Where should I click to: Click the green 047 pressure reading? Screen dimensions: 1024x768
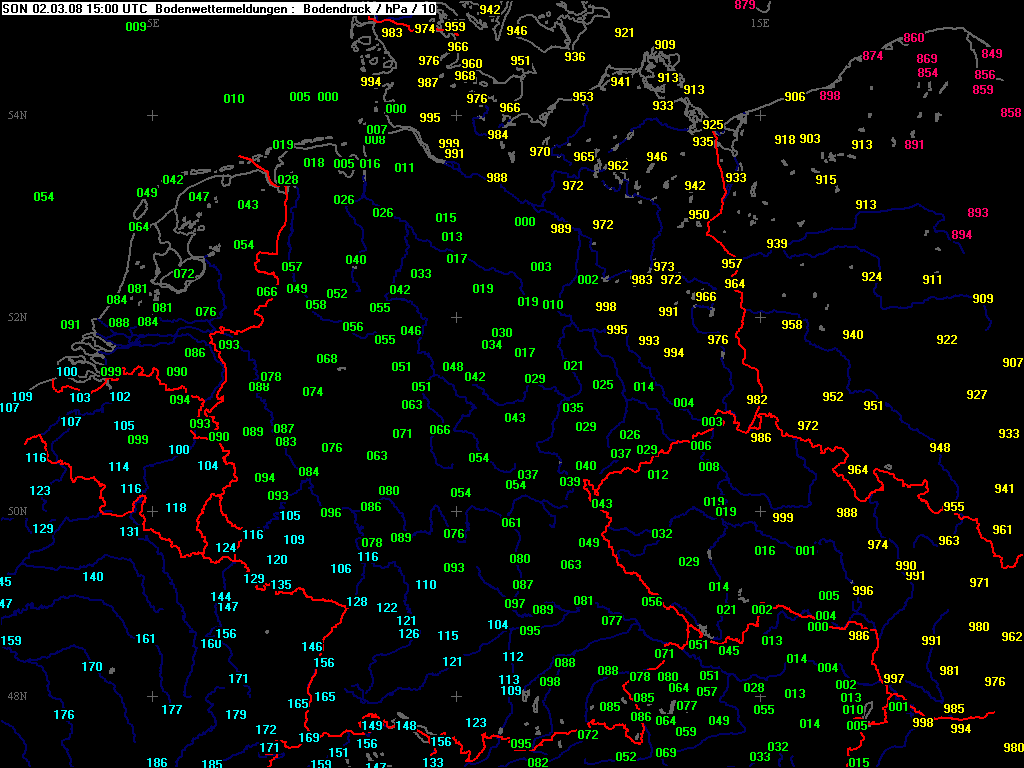coord(199,197)
